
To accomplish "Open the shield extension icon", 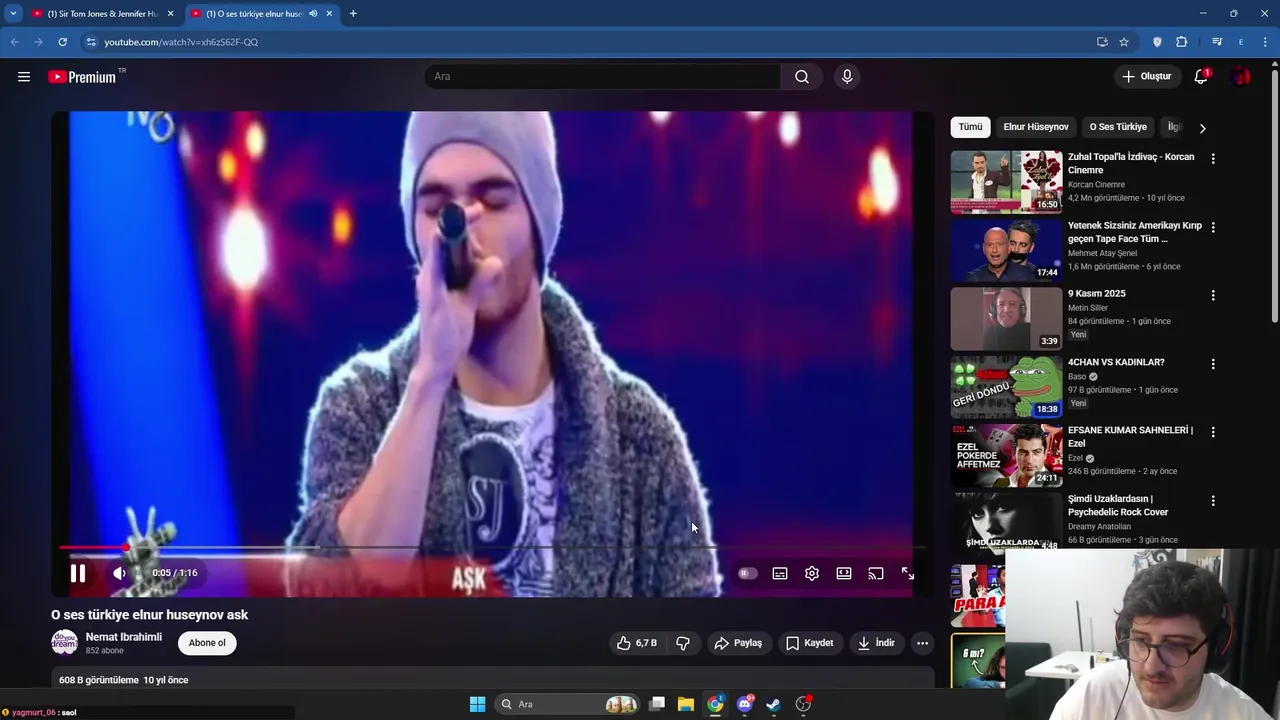I will [x=1157, y=42].
